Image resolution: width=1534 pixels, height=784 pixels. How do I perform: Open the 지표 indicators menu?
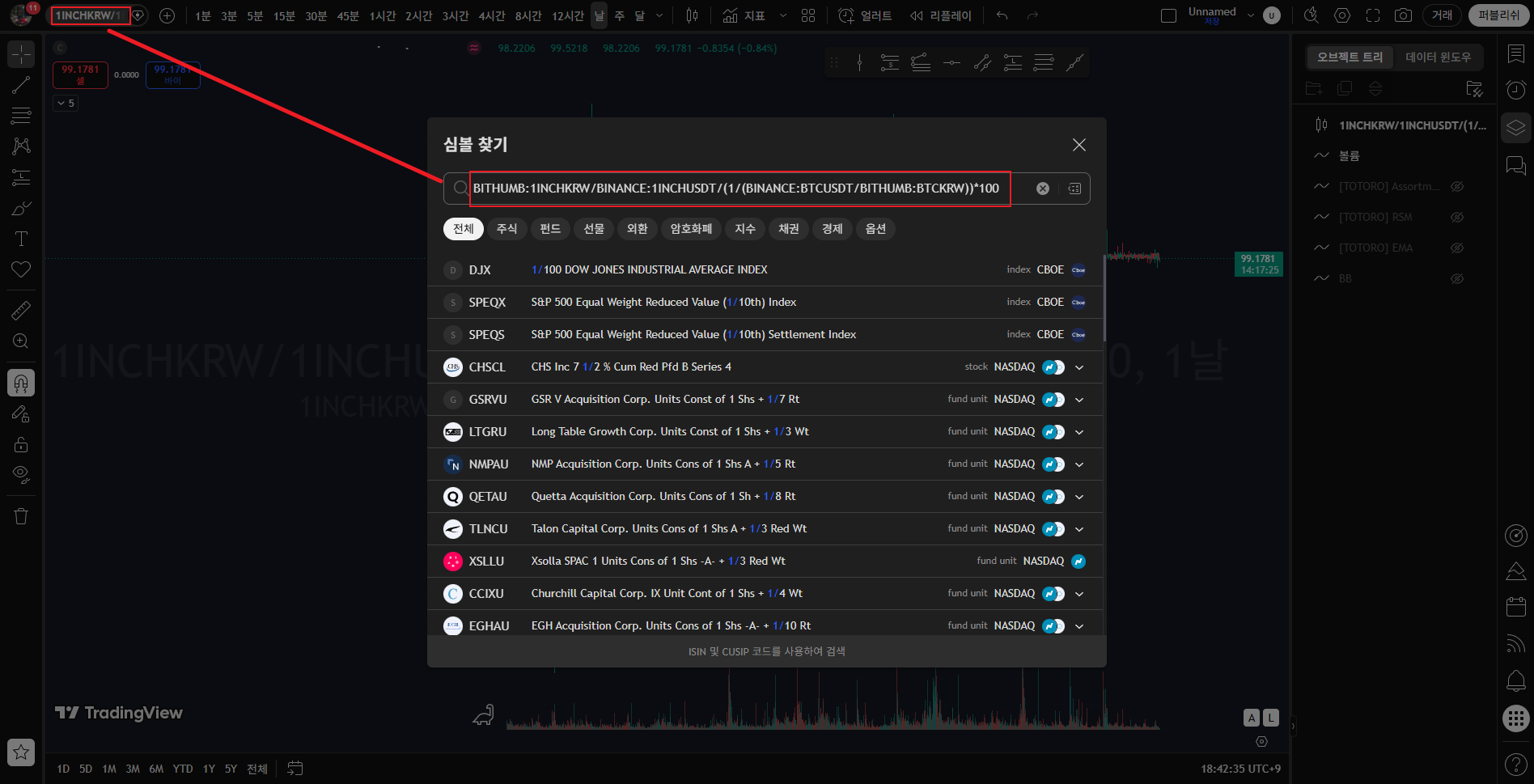[744, 15]
